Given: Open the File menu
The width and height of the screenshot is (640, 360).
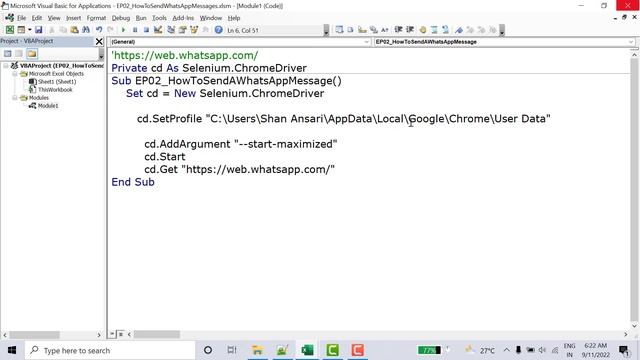Looking at the screenshot, I should coord(21,18).
